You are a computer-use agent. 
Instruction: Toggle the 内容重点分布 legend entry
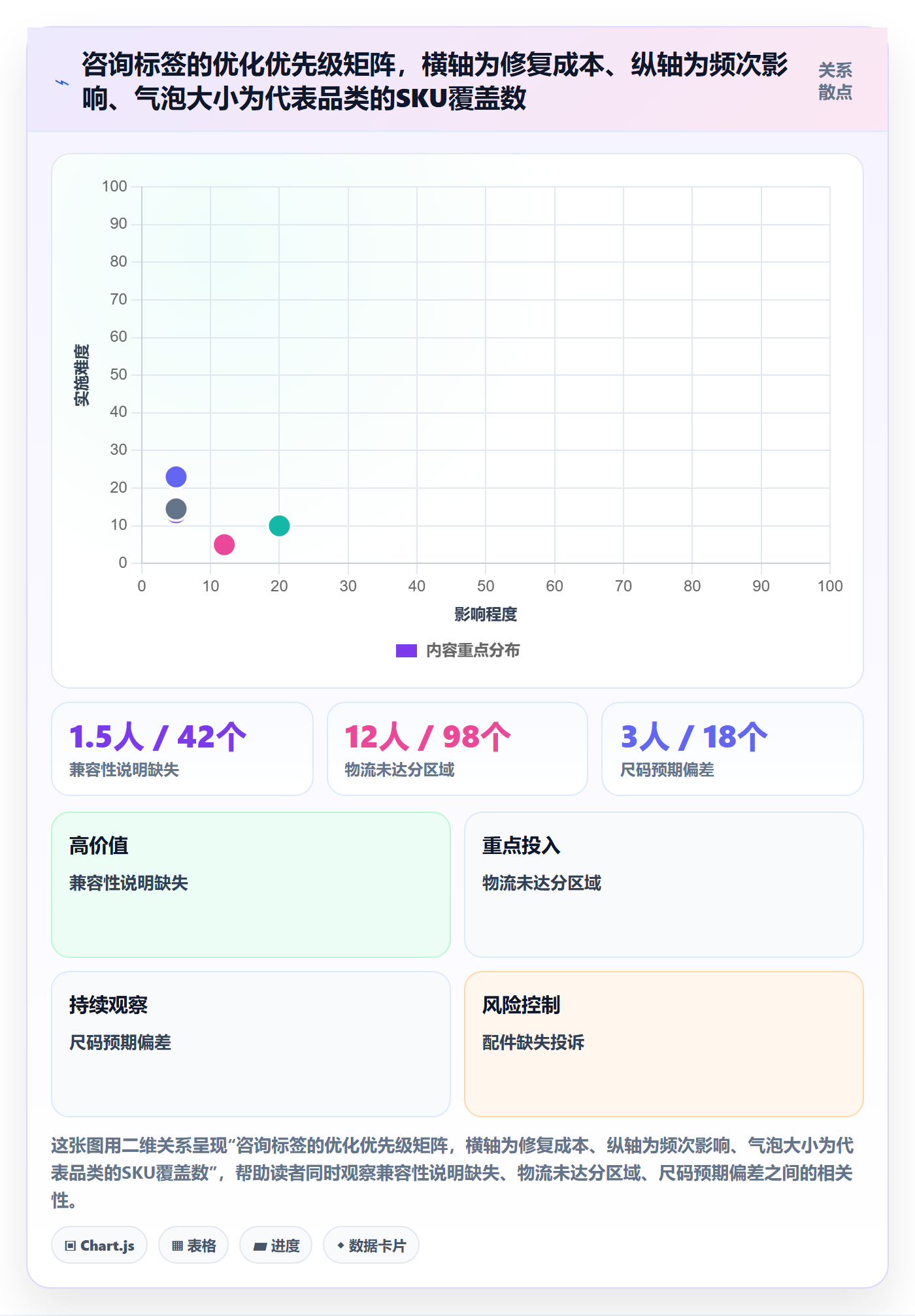coord(457,650)
